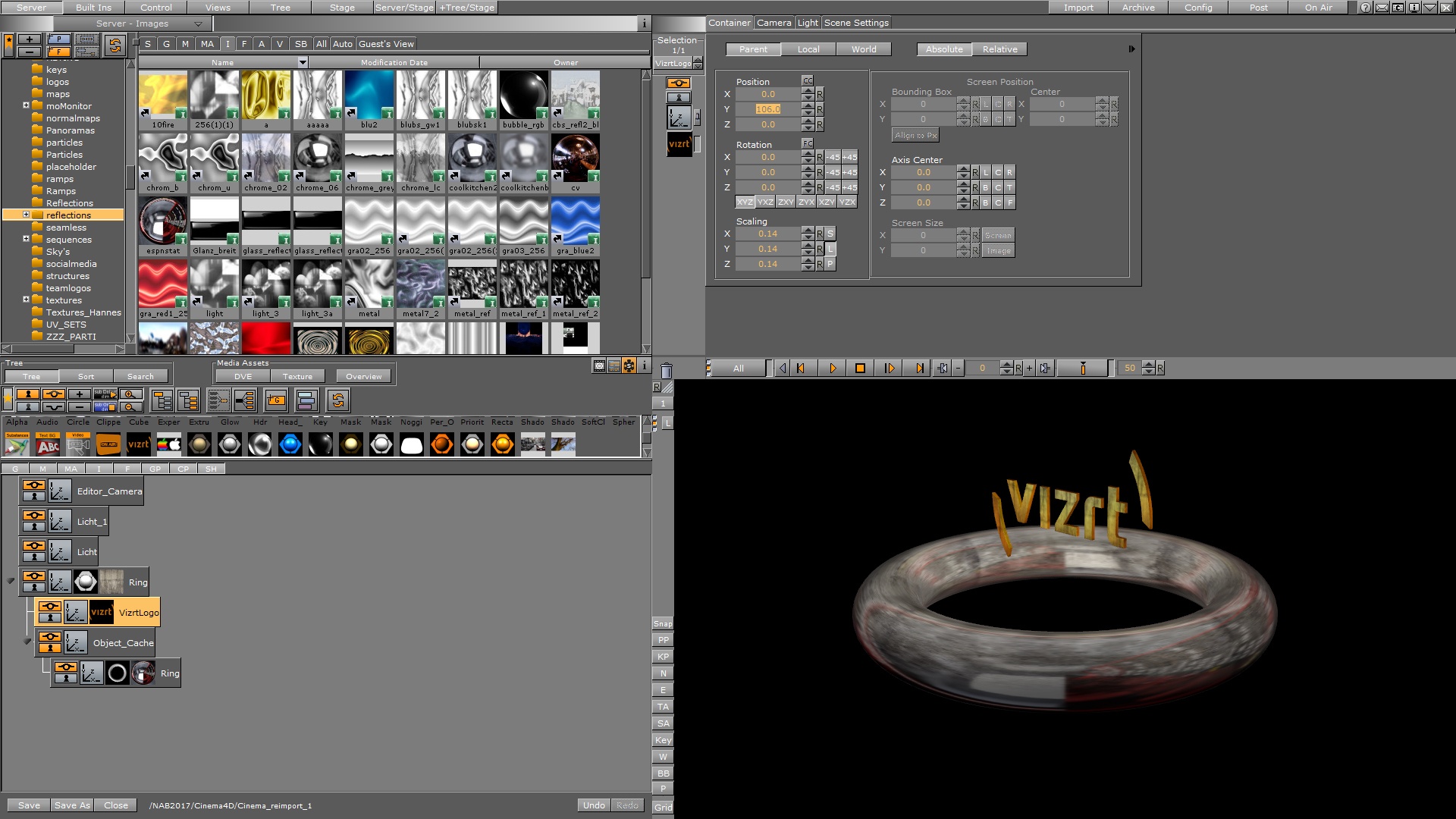Select the ON AIR favorite icon
This screenshot has height=819, width=1456.
pos(108,444)
